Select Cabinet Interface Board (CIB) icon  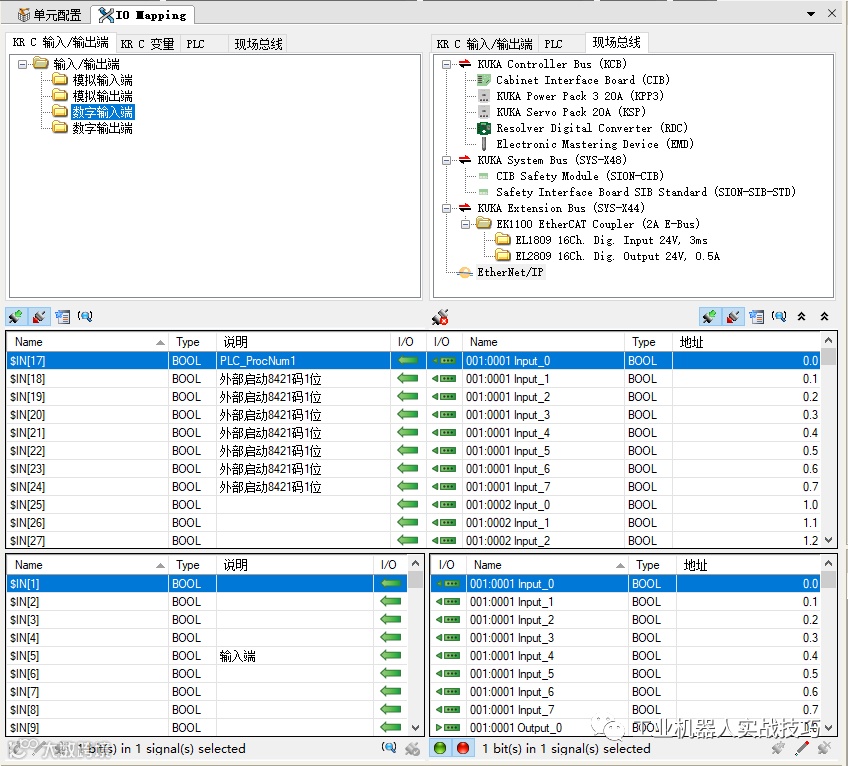click(484, 80)
